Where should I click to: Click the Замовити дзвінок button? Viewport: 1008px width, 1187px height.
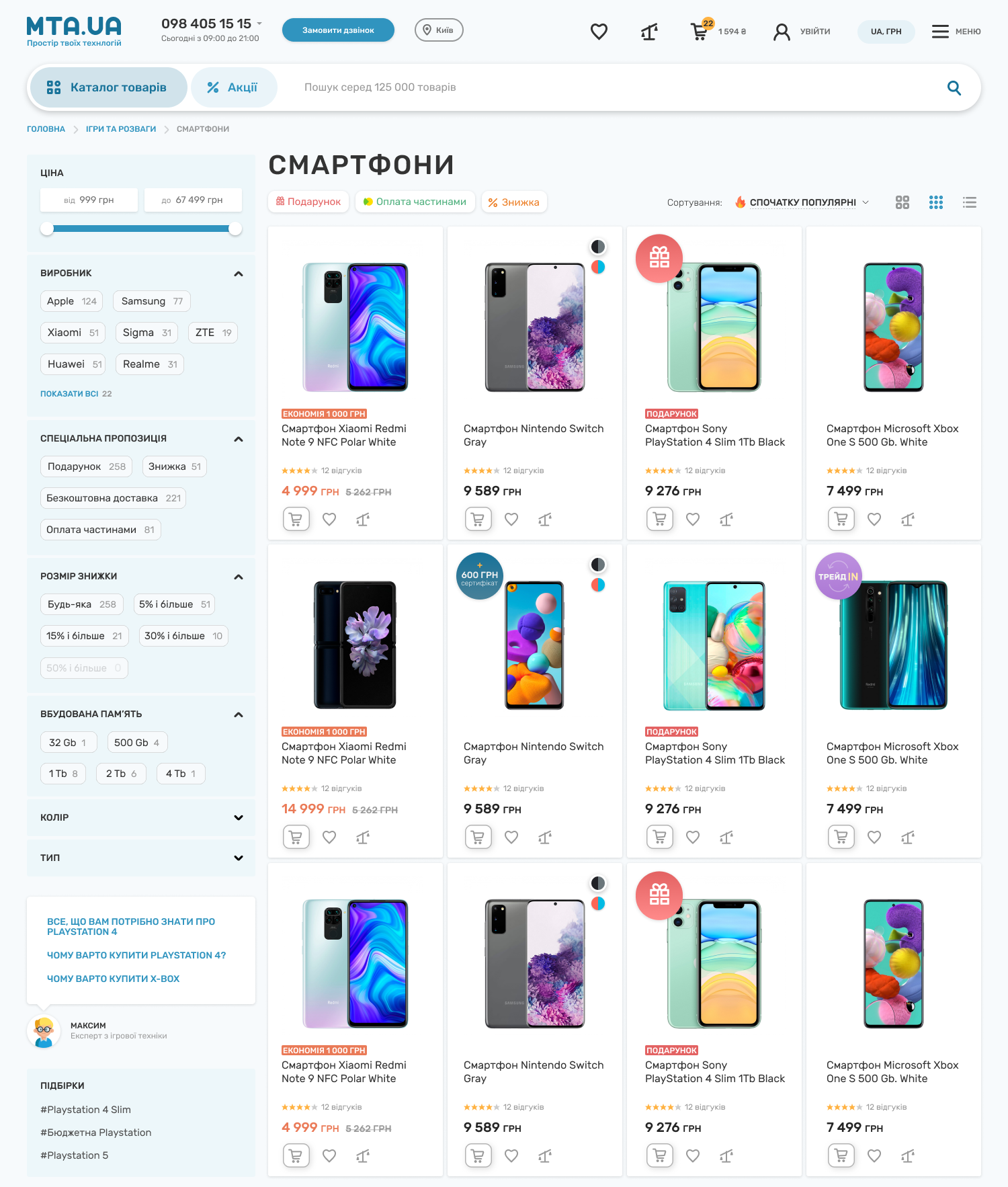pyautogui.click(x=338, y=30)
